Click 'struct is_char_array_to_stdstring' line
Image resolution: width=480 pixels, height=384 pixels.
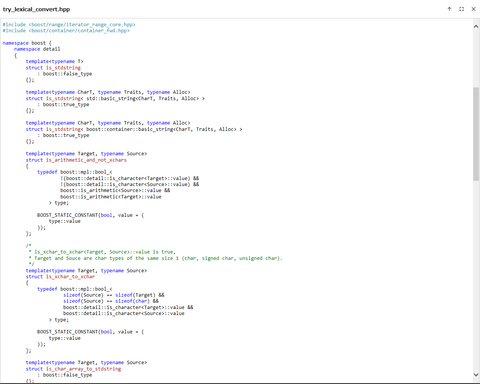pos(73,369)
